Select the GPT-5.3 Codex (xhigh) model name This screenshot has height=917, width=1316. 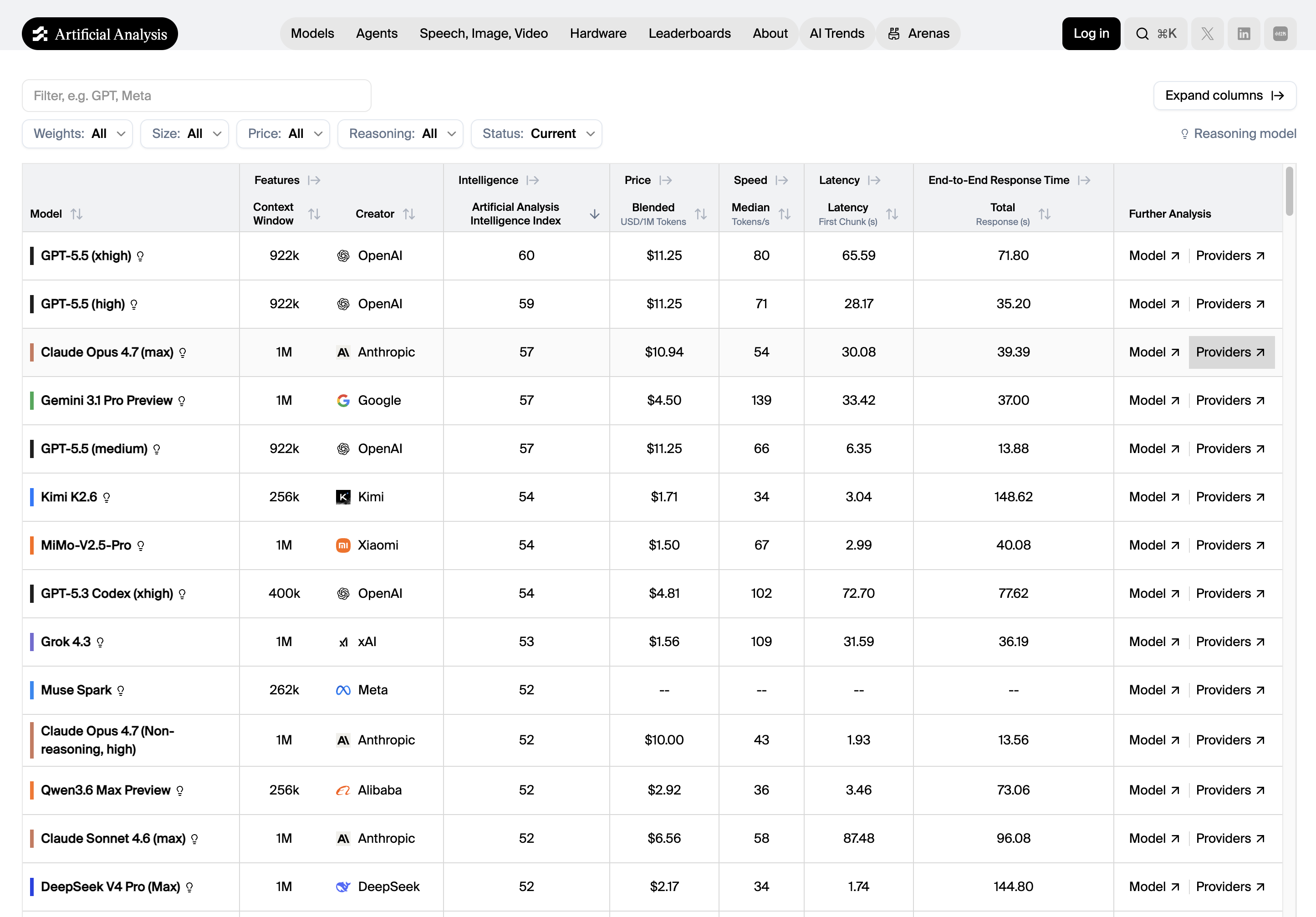pos(107,594)
